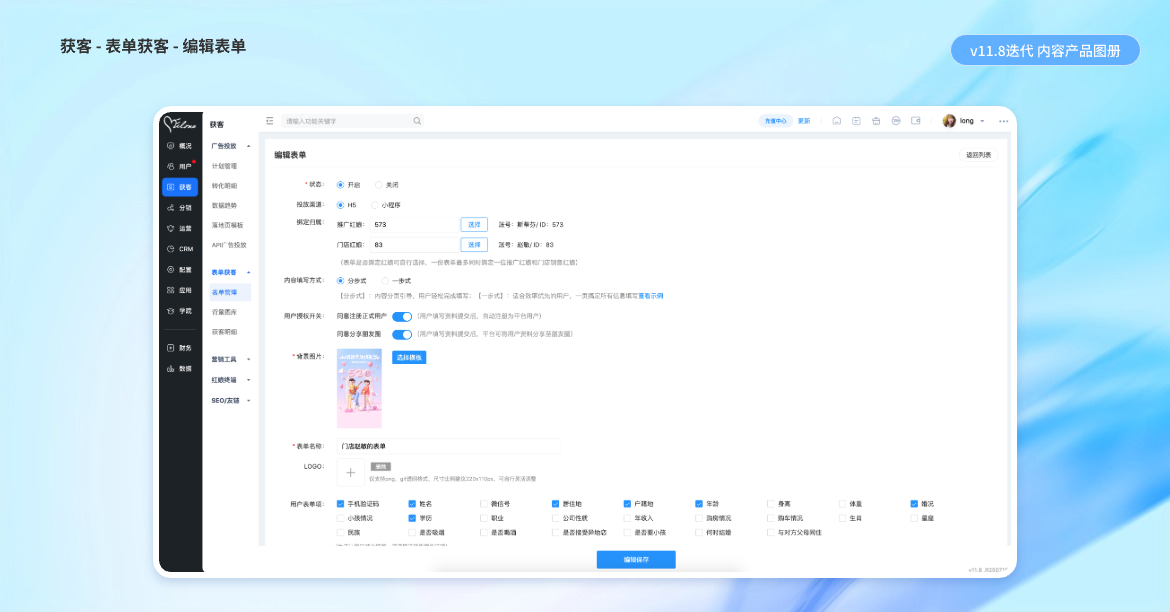Open the 数据 sidebar section
Viewport: 1170px width, 612px height.
click(180, 369)
